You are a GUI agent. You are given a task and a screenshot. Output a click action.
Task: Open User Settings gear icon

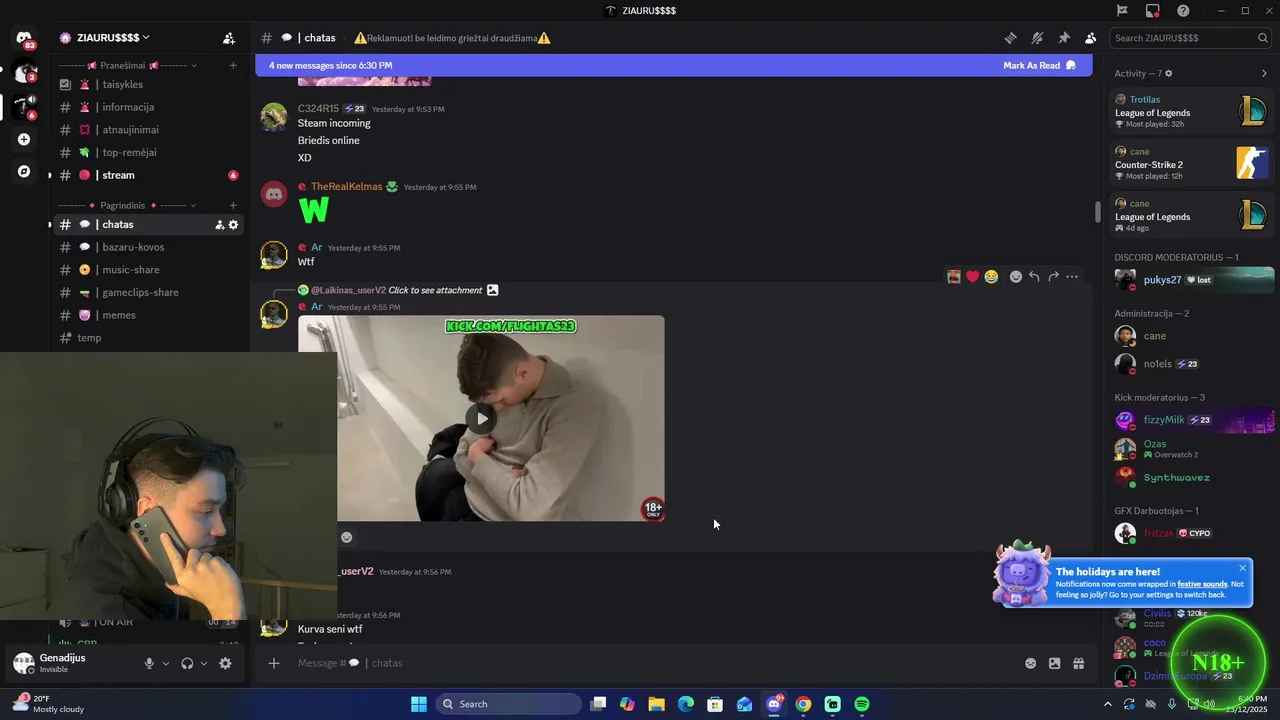point(225,663)
